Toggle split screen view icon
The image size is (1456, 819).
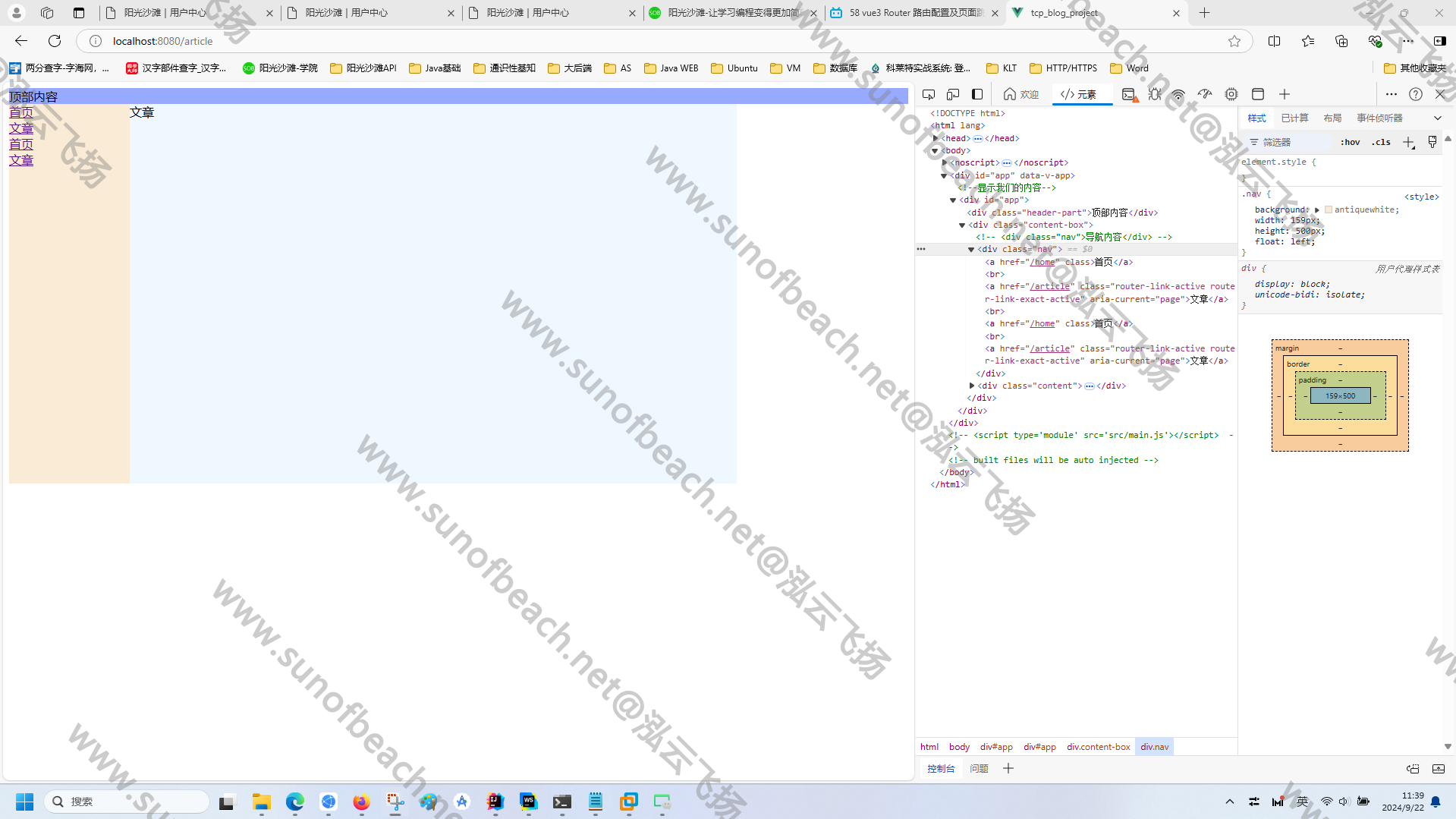(1274, 41)
